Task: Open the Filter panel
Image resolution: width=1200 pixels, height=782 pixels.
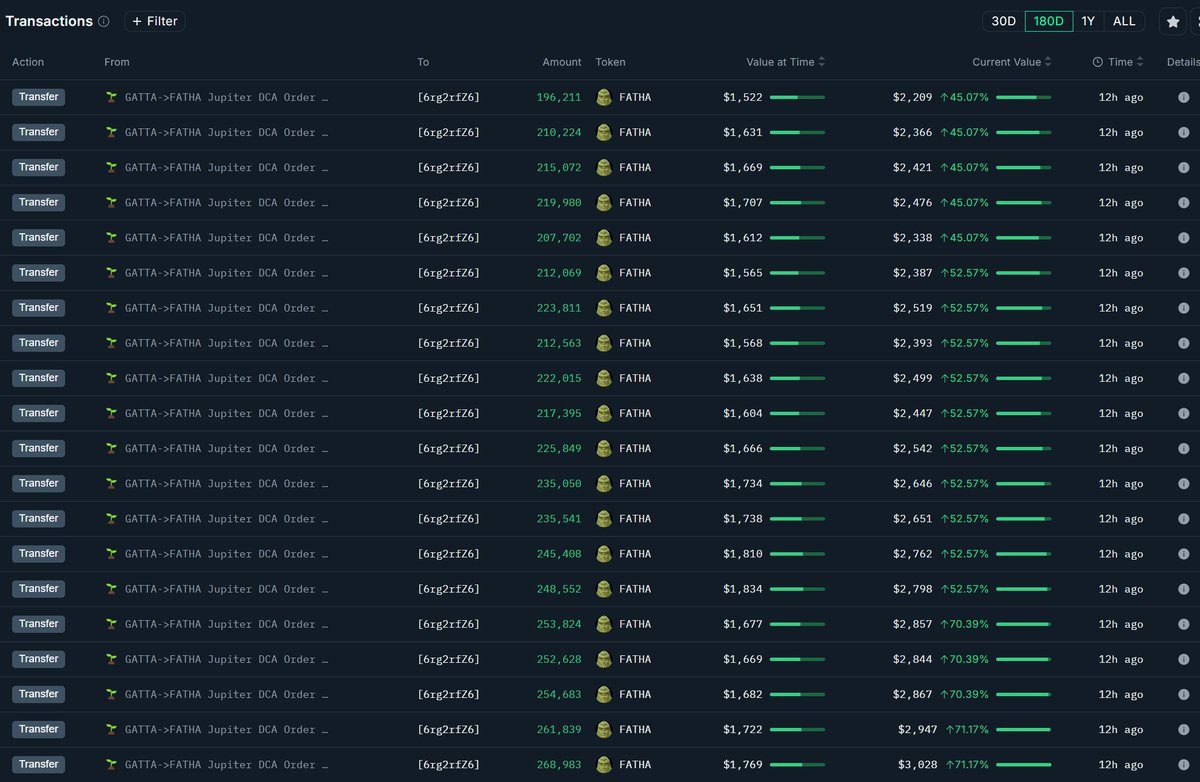Action: (154, 21)
